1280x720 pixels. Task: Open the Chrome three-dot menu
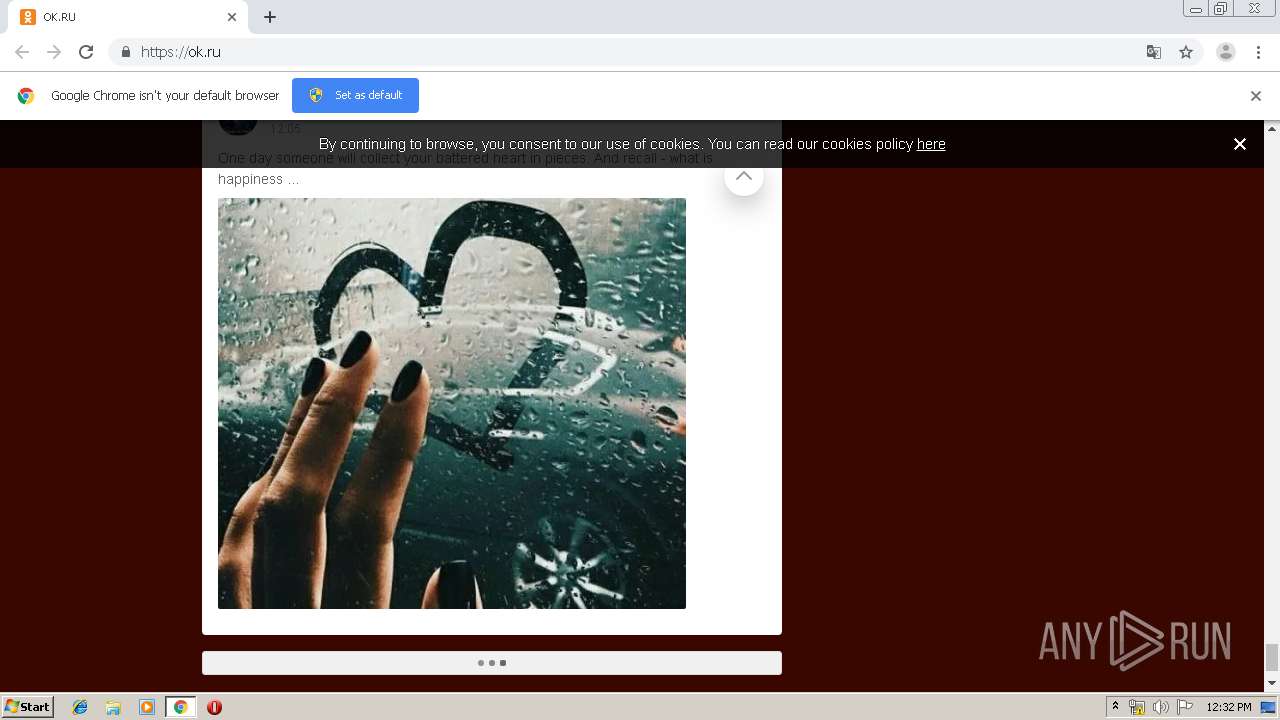[x=1258, y=52]
